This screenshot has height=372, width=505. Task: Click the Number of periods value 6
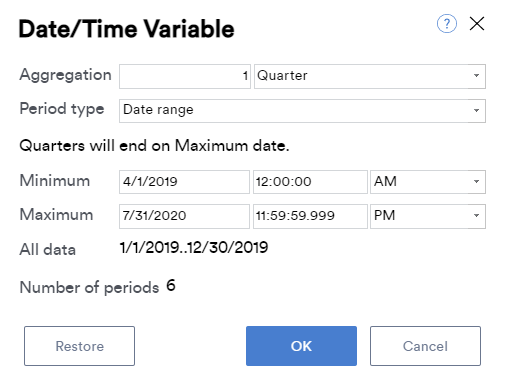coord(171,286)
